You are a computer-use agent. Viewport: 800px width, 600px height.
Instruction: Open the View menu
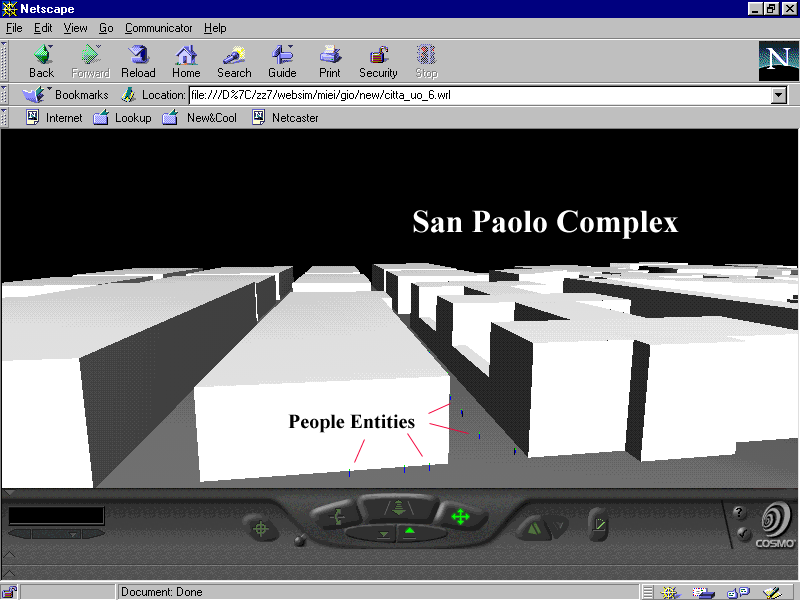coord(76,28)
